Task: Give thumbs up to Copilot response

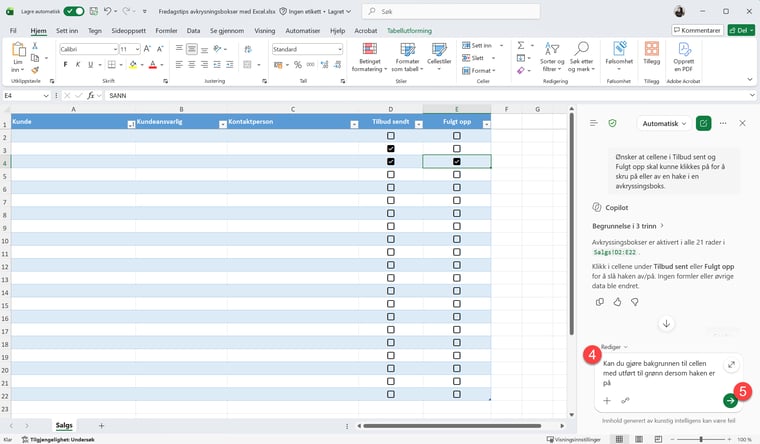Action: pos(617,302)
